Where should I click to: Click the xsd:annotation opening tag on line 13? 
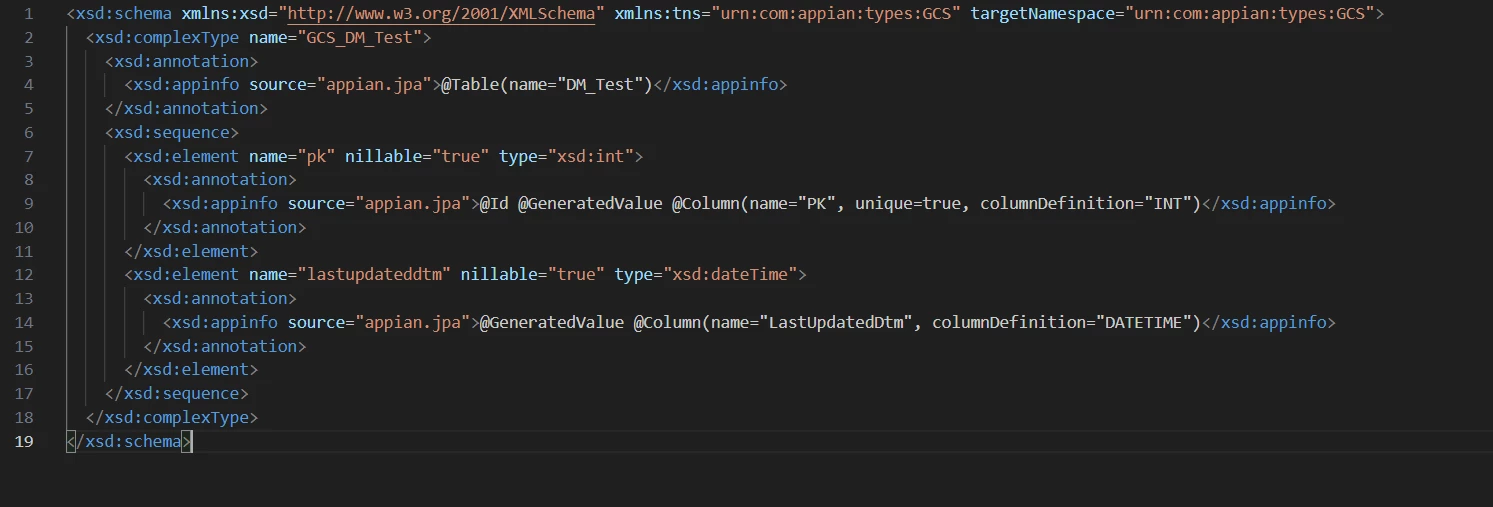click(220, 298)
